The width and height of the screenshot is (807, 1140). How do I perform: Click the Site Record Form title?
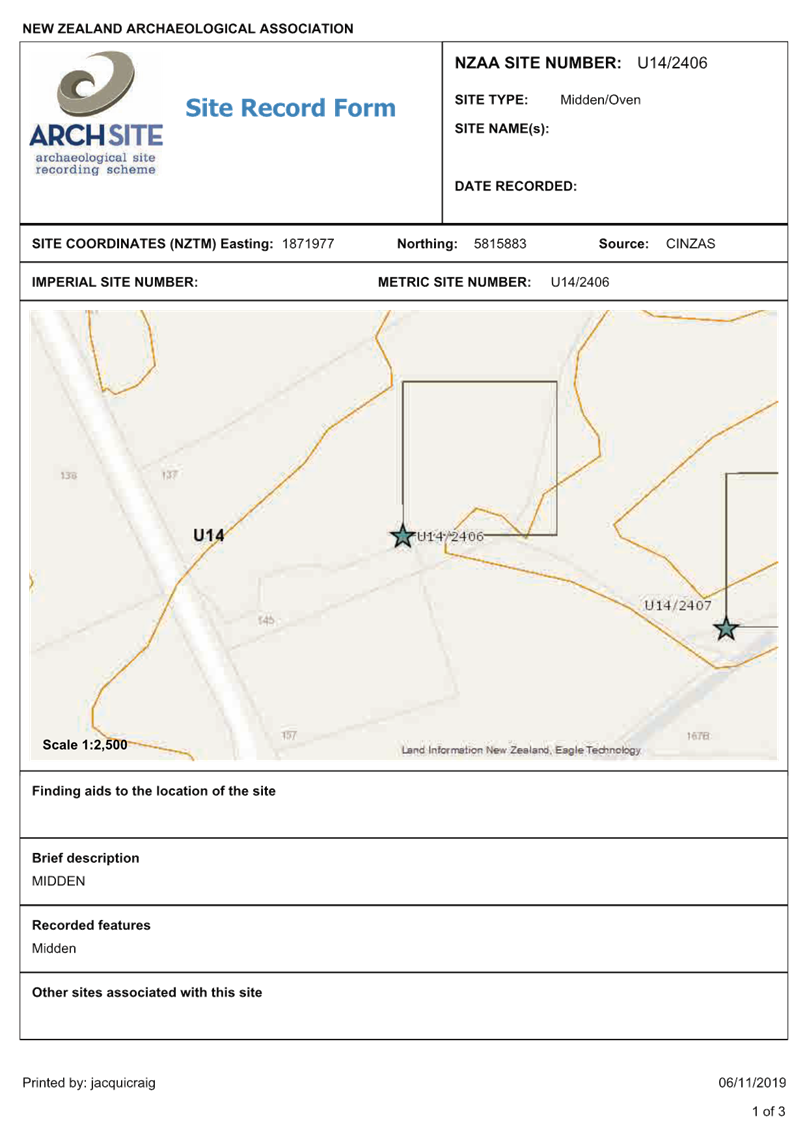click(x=290, y=108)
